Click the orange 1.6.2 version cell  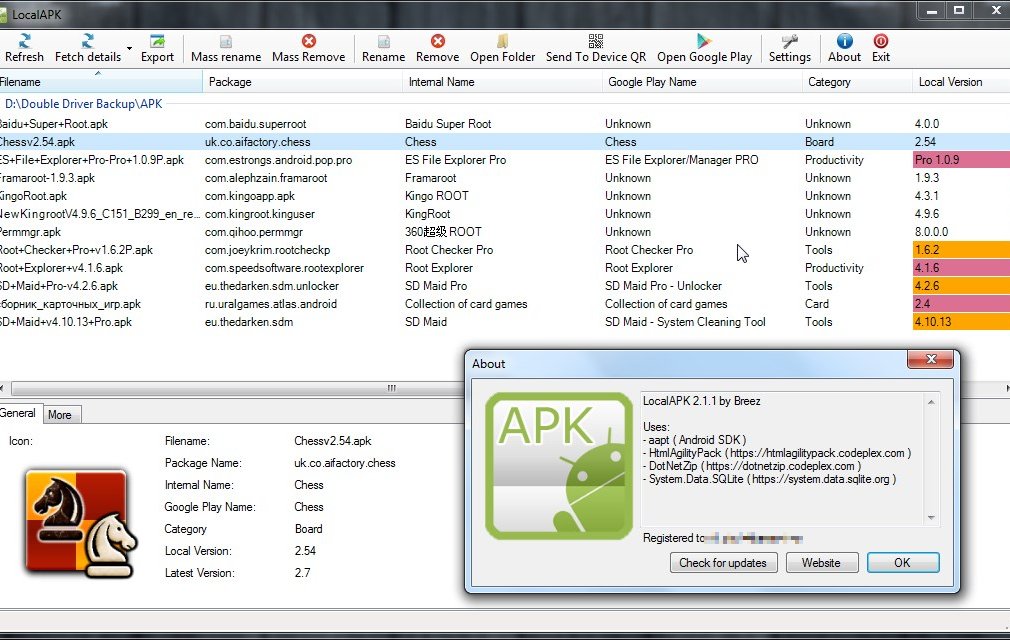click(961, 250)
